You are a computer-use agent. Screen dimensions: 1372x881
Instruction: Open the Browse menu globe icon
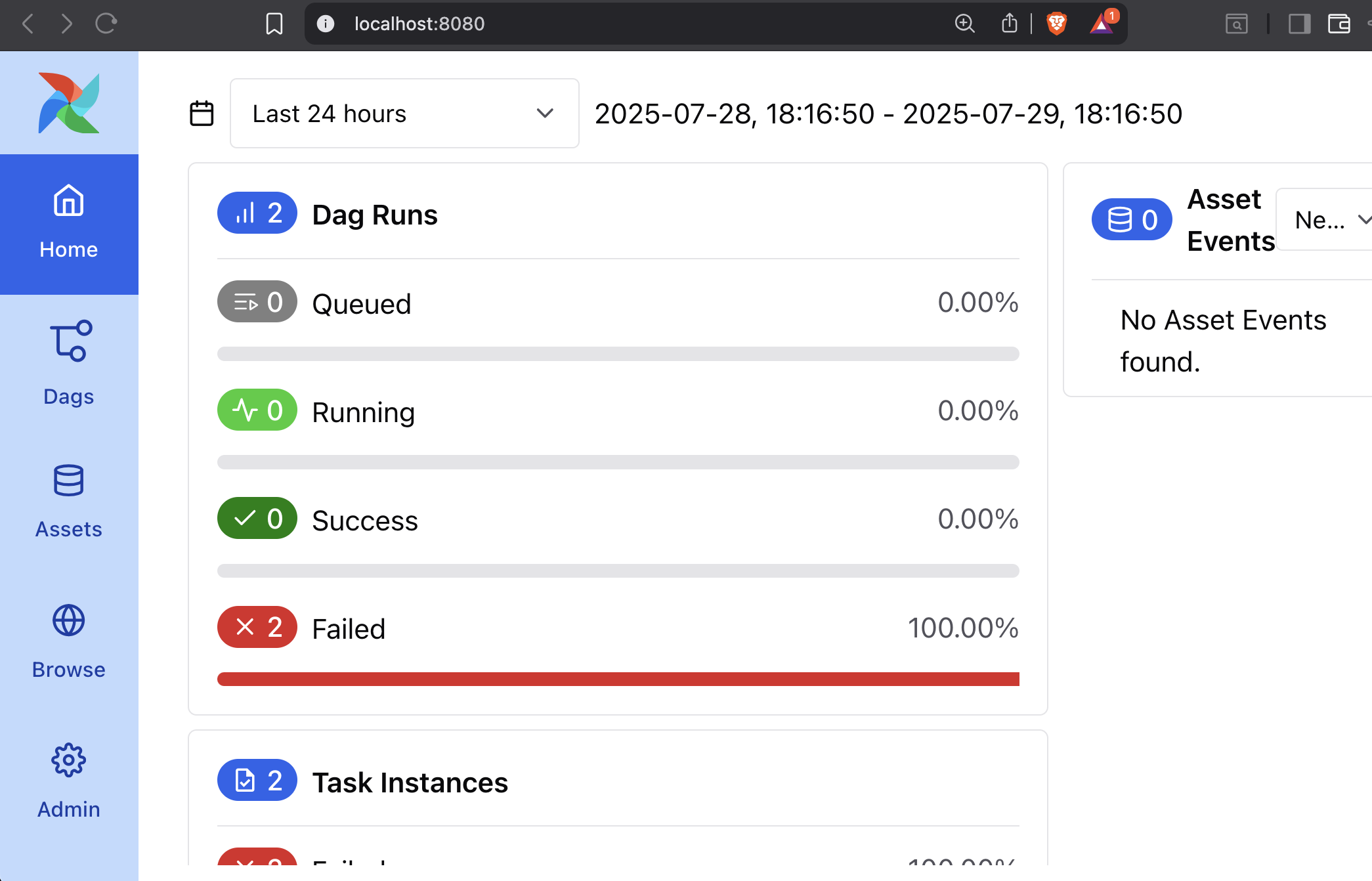(69, 621)
